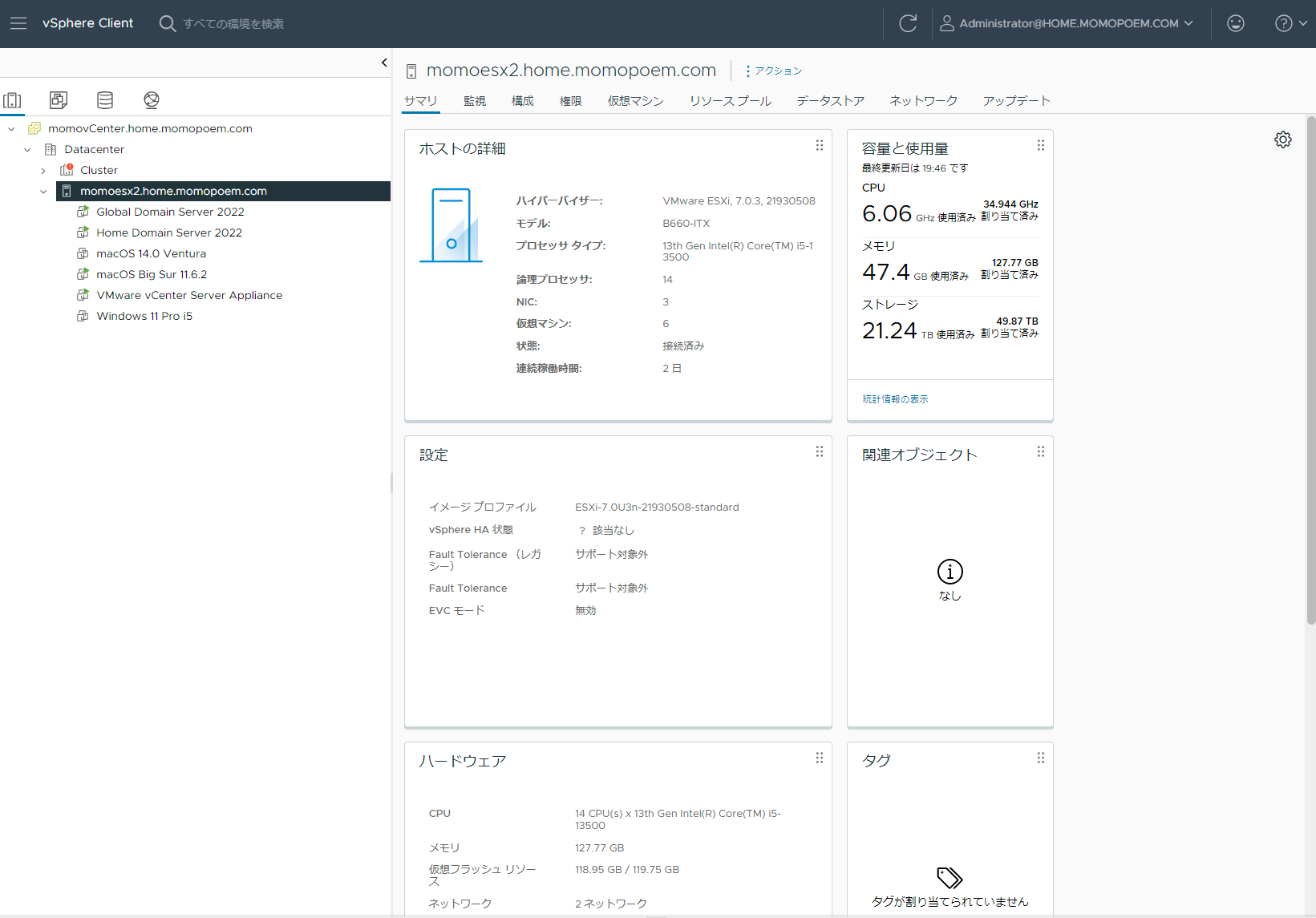The height and width of the screenshot is (918, 1316).
Task: Select Cluster in the inventory tree
Action: tap(99, 170)
